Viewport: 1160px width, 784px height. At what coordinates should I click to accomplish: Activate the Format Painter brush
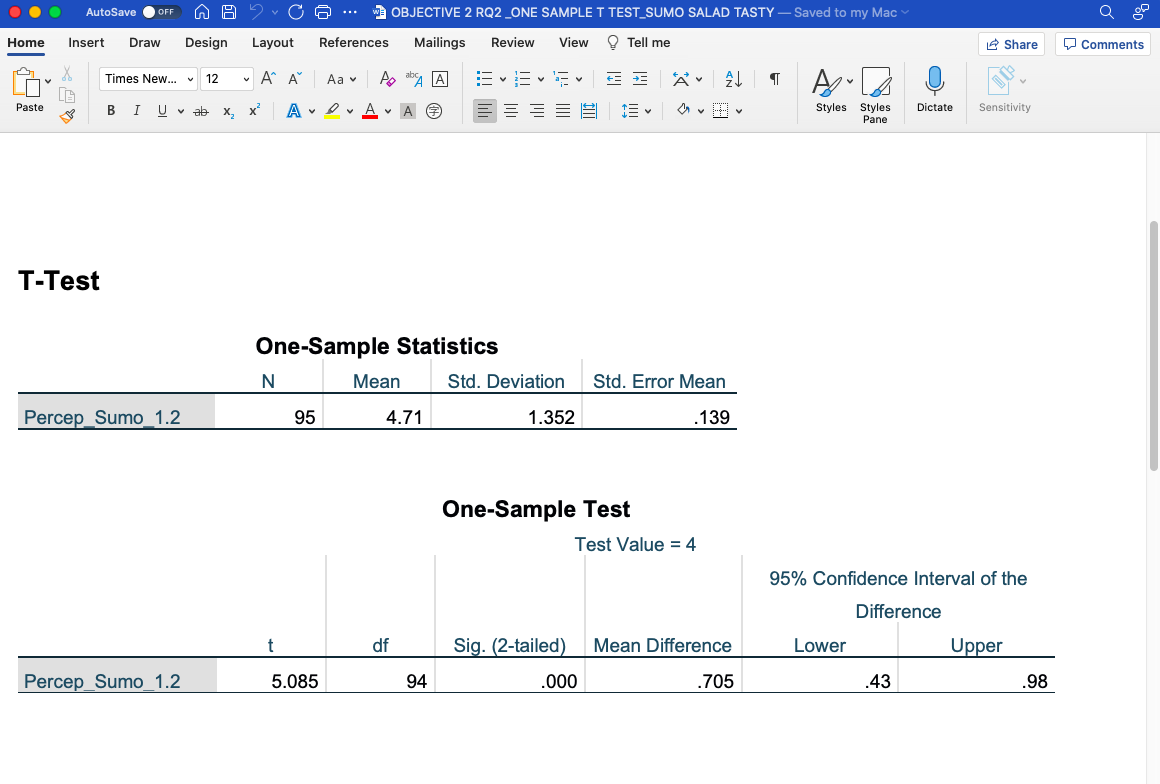[67, 116]
